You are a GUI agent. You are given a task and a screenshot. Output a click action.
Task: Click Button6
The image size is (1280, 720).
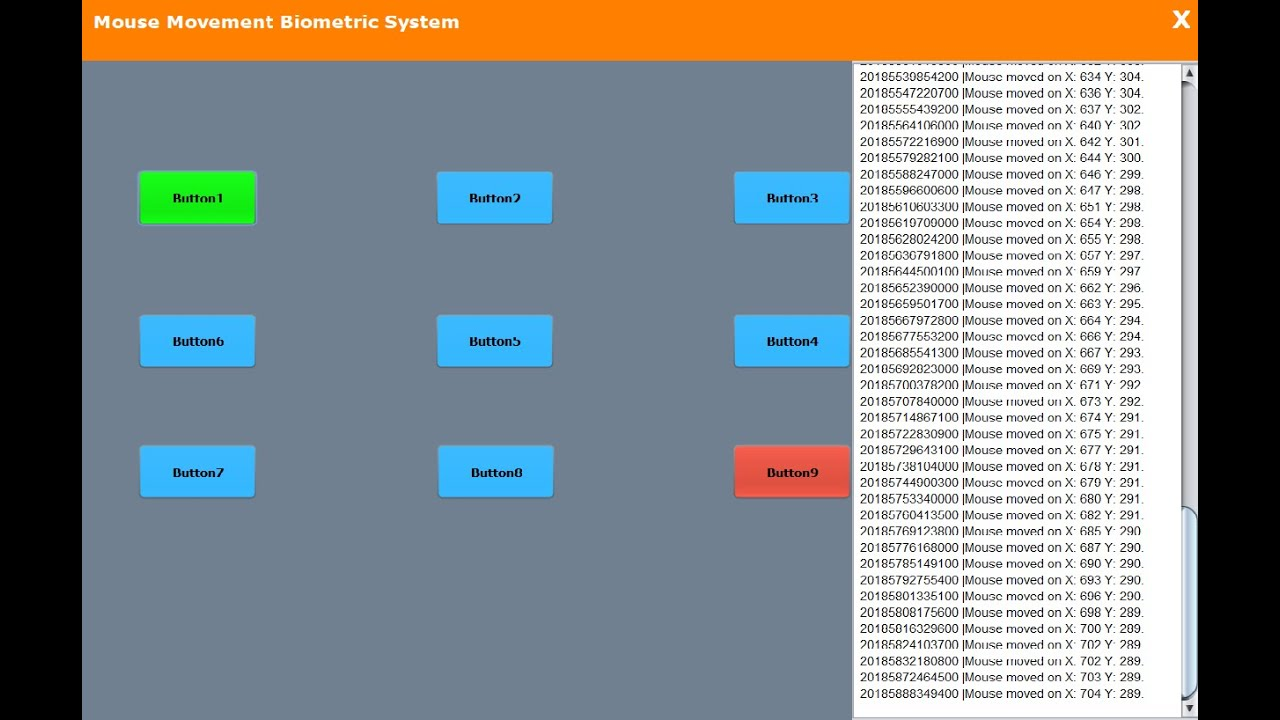(197, 341)
